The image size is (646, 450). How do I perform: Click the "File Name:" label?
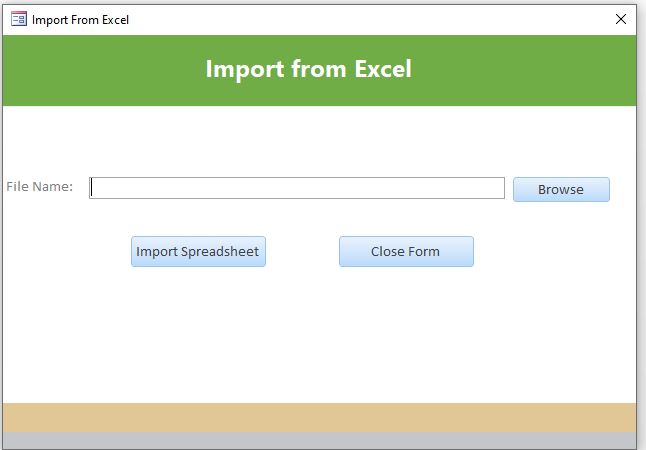[x=40, y=187]
